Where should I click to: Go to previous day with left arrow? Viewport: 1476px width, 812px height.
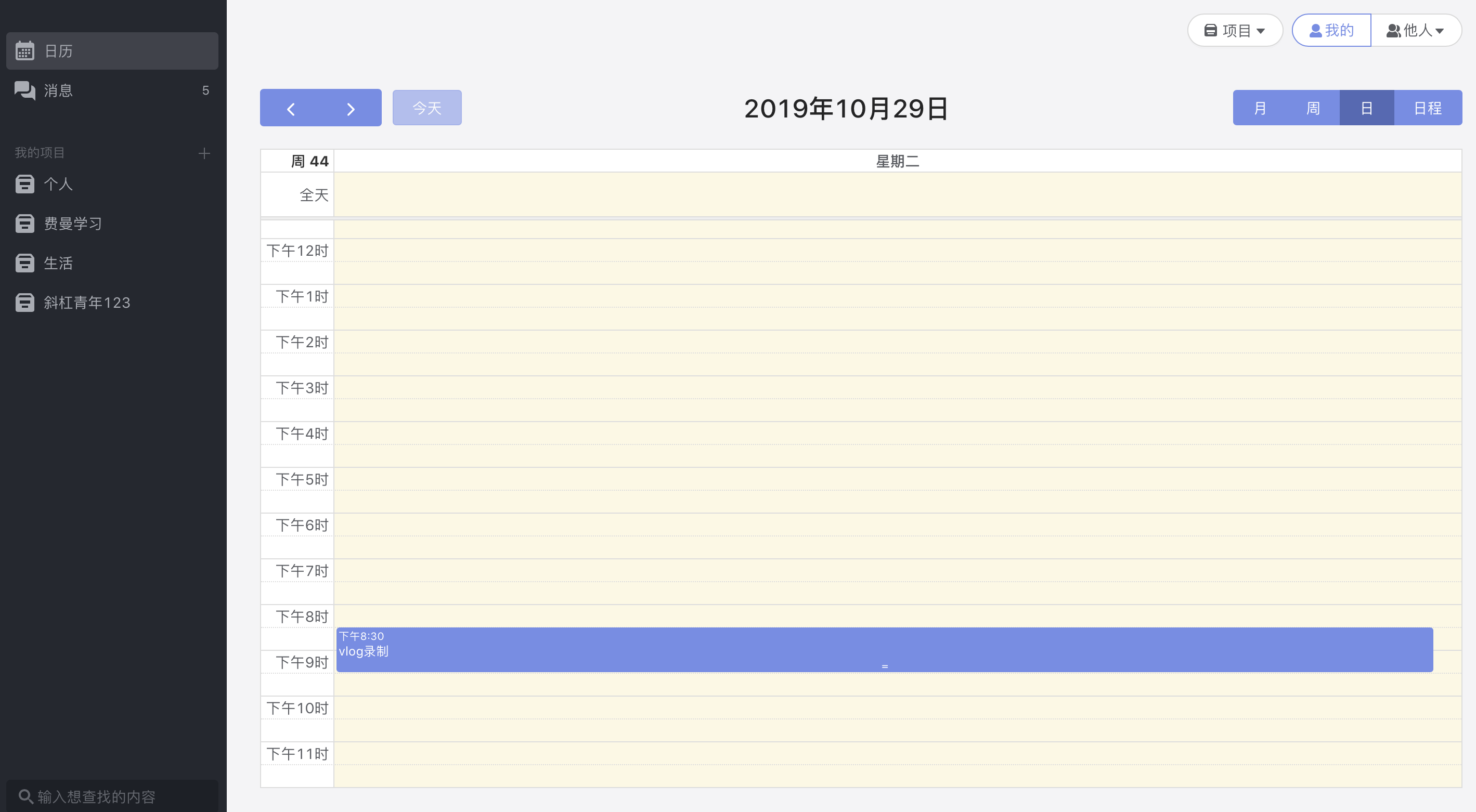coord(291,108)
